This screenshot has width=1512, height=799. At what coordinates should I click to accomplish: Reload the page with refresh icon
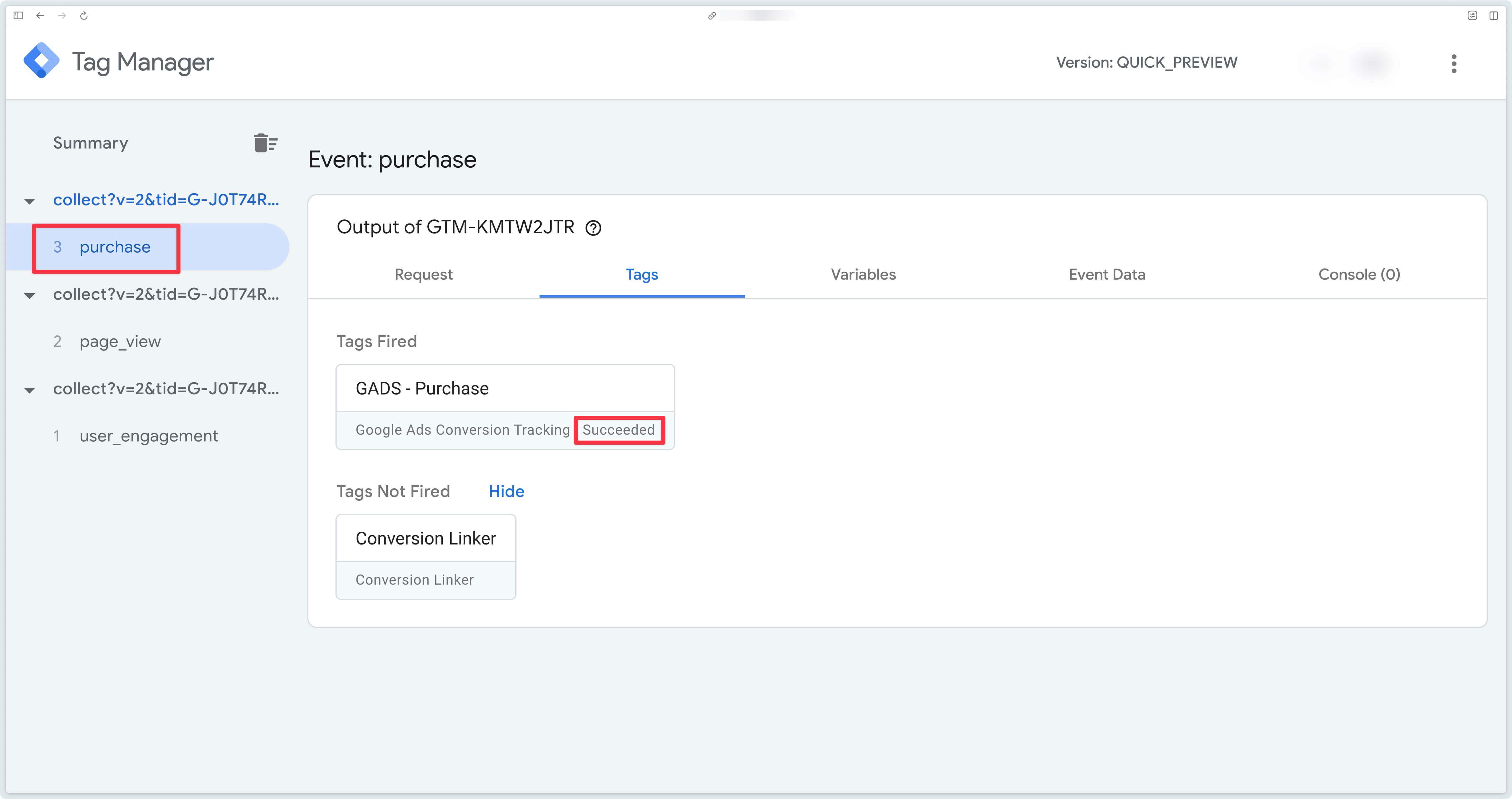pos(84,16)
